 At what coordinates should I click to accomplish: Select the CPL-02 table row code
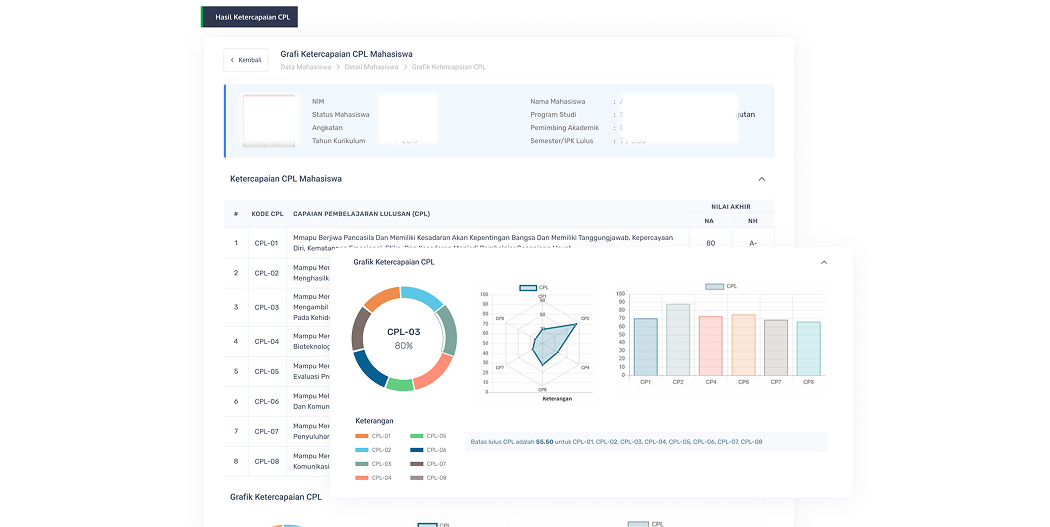tap(267, 273)
